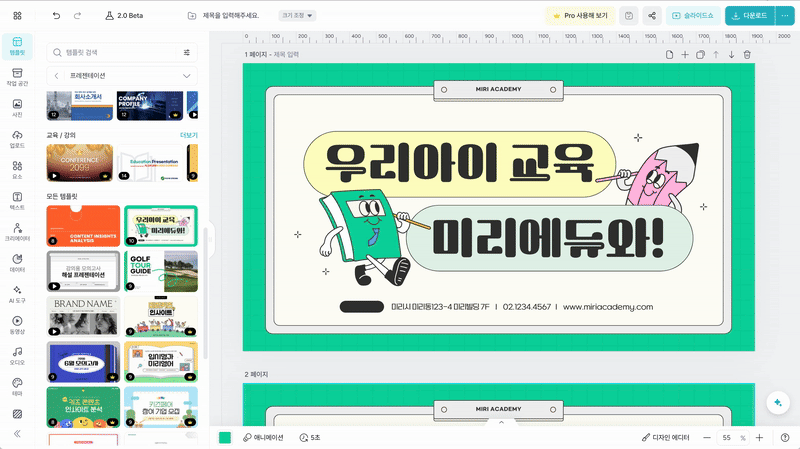Expand the 프레젠테이션 category dropdown
The width and height of the screenshot is (800, 449).
tap(186, 76)
